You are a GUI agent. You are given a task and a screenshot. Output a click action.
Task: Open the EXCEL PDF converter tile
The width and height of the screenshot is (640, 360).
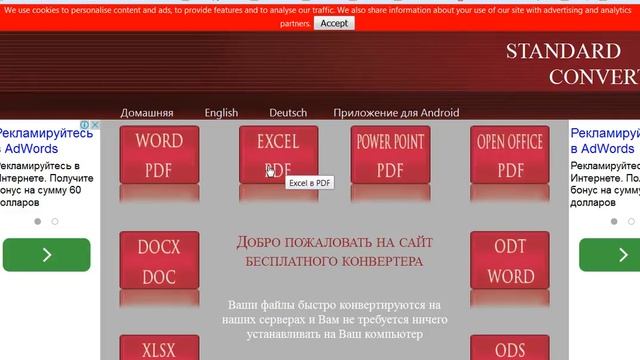(279, 155)
